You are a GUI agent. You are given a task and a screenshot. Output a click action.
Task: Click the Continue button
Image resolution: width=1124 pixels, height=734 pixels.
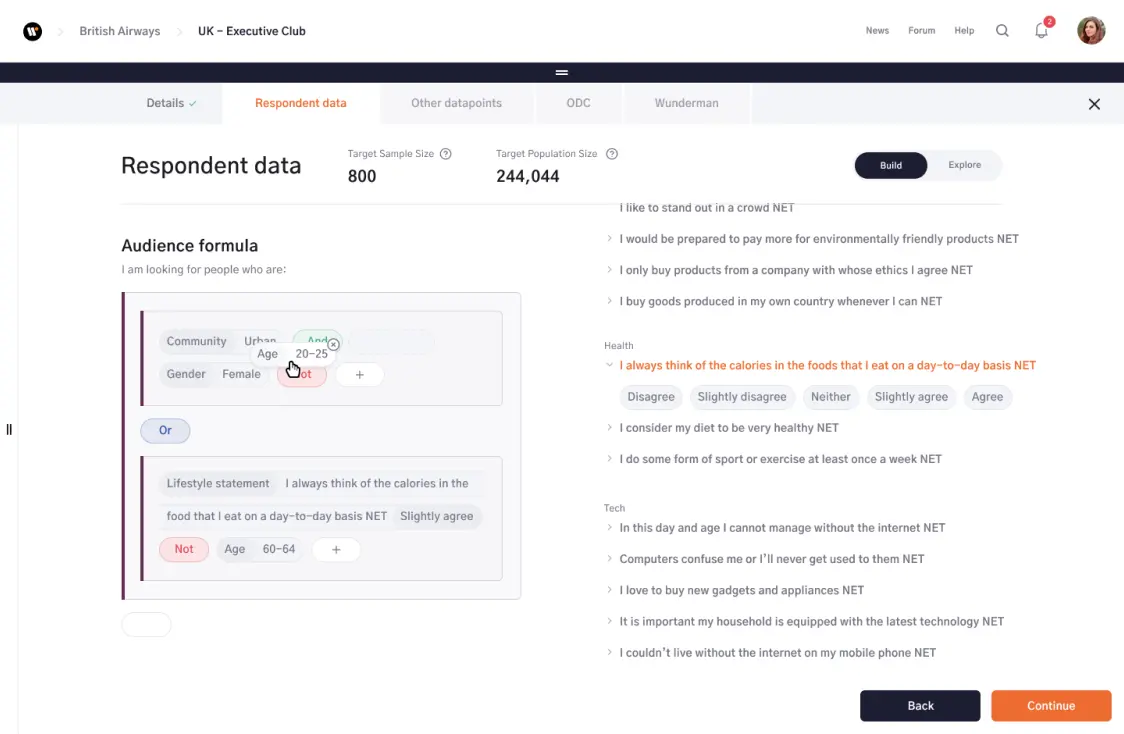1051,706
